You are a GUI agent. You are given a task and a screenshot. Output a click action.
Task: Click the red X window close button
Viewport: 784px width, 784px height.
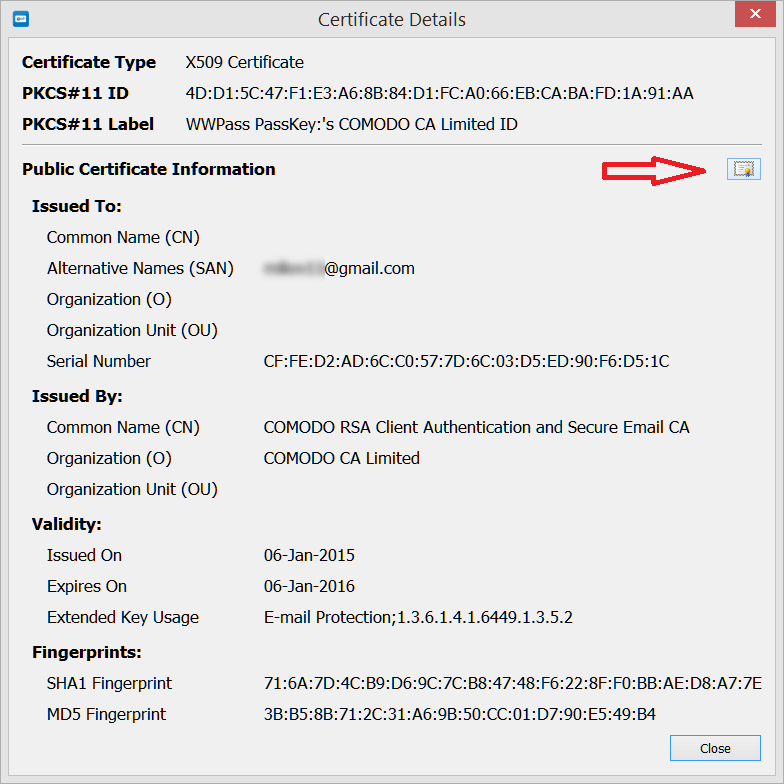(755, 14)
